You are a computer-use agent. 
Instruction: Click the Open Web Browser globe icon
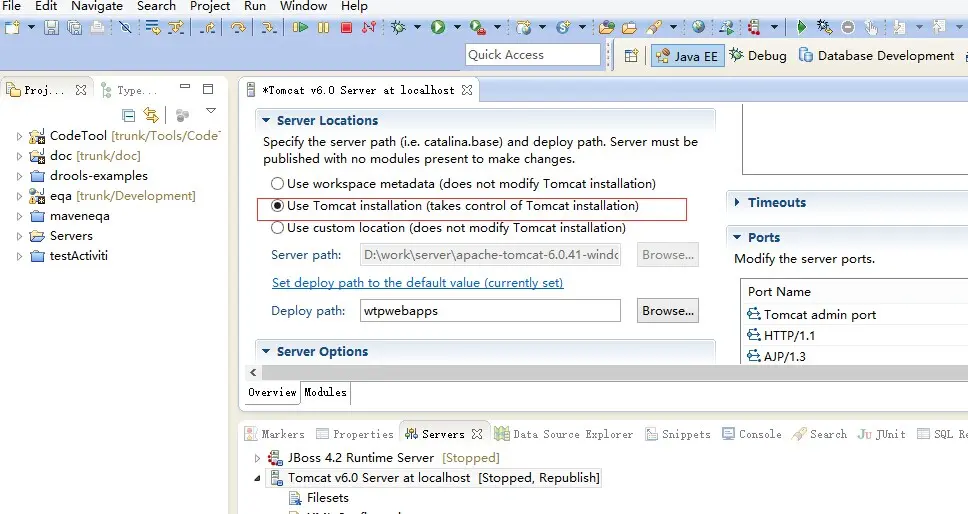pyautogui.click(x=698, y=27)
